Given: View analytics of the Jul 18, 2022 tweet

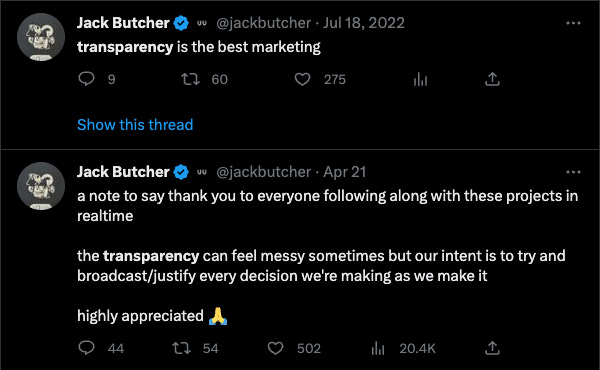Looking at the screenshot, I should coord(420,79).
